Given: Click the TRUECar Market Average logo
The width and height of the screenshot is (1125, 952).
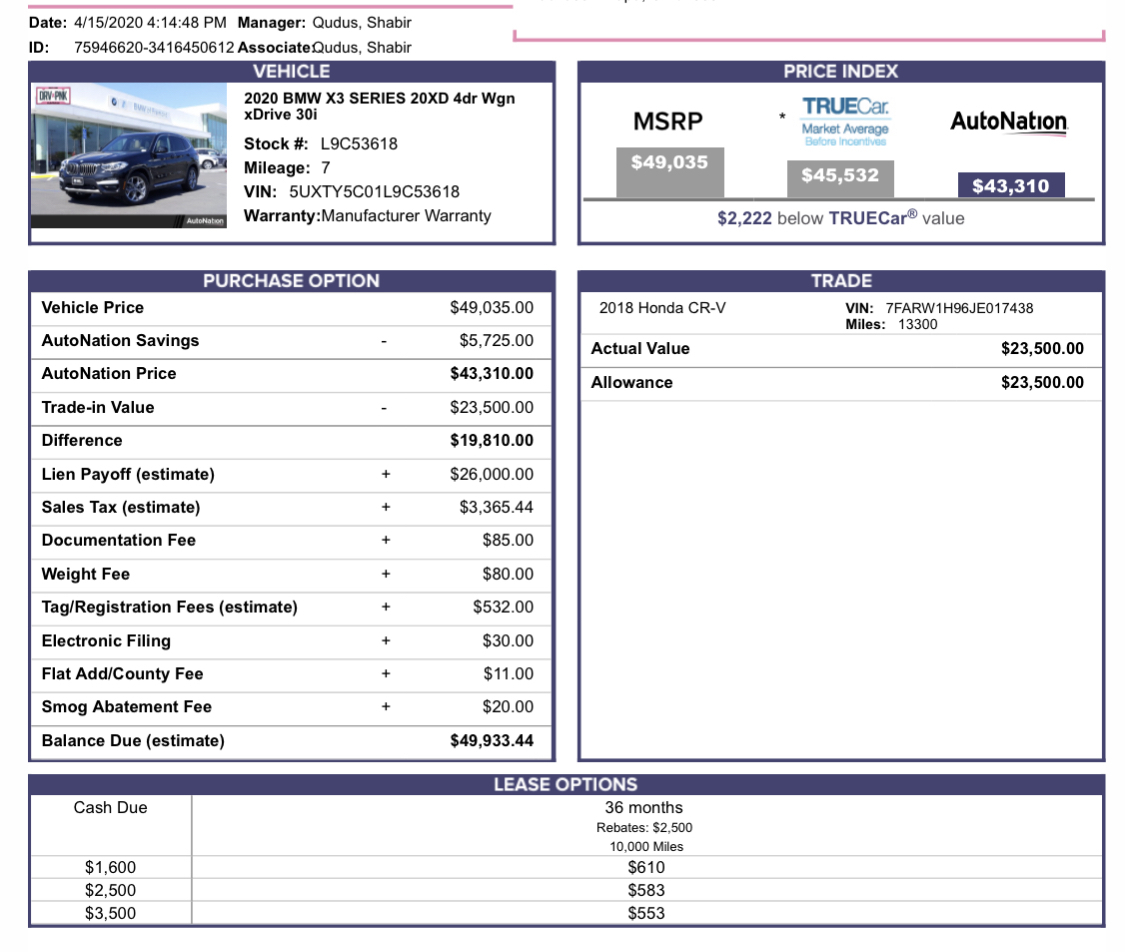Looking at the screenshot, I should tap(845, 121).
